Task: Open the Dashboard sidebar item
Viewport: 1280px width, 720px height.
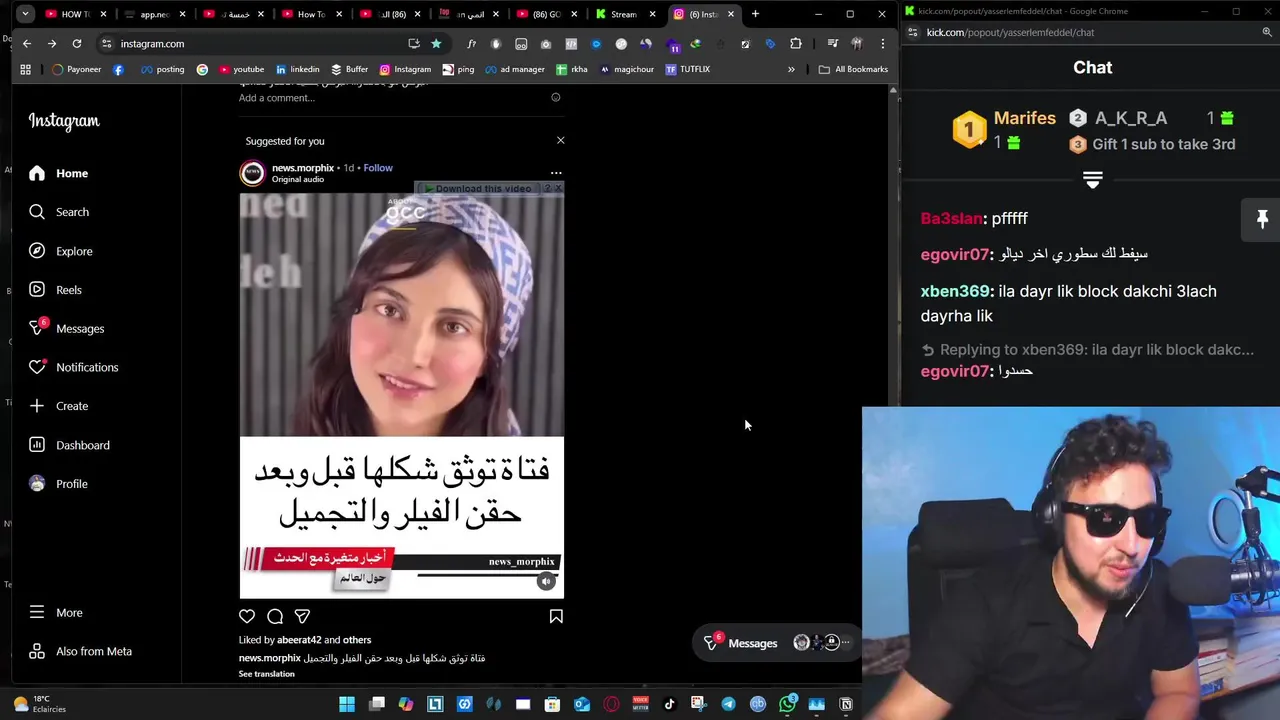Action: 69,445
